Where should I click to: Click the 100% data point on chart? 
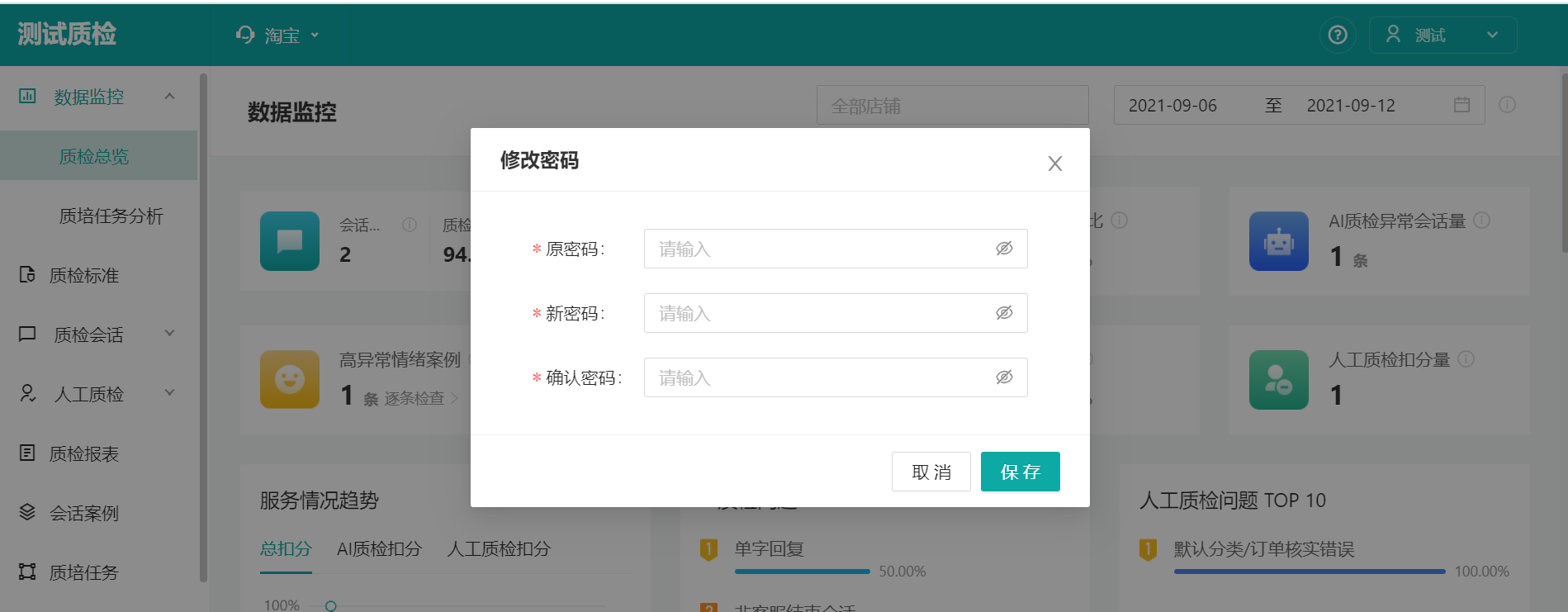tap(331, 605)
